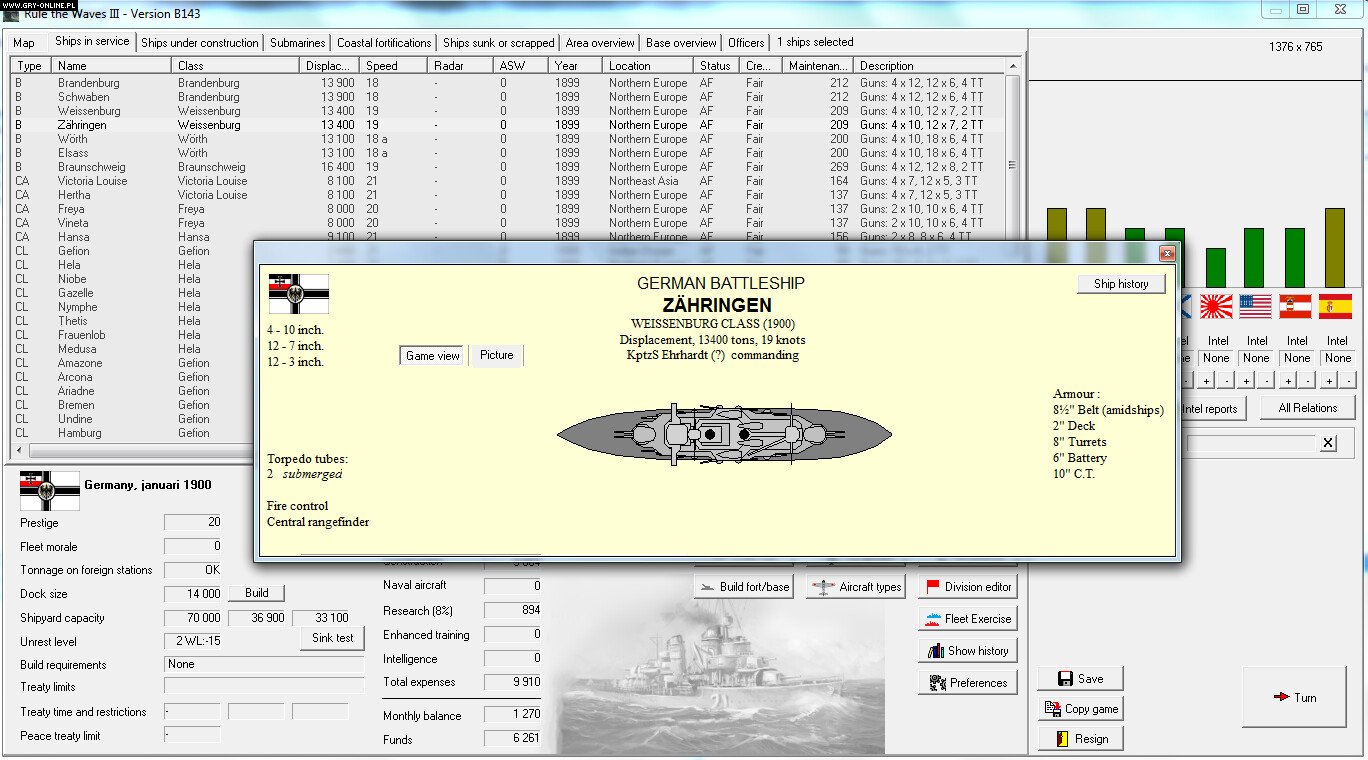
Task: Open the Build fort/base tool
Action: (744, 586)
